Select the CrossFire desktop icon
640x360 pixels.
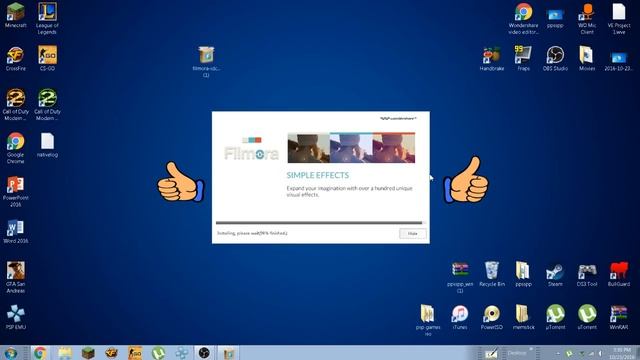(16, 59)
